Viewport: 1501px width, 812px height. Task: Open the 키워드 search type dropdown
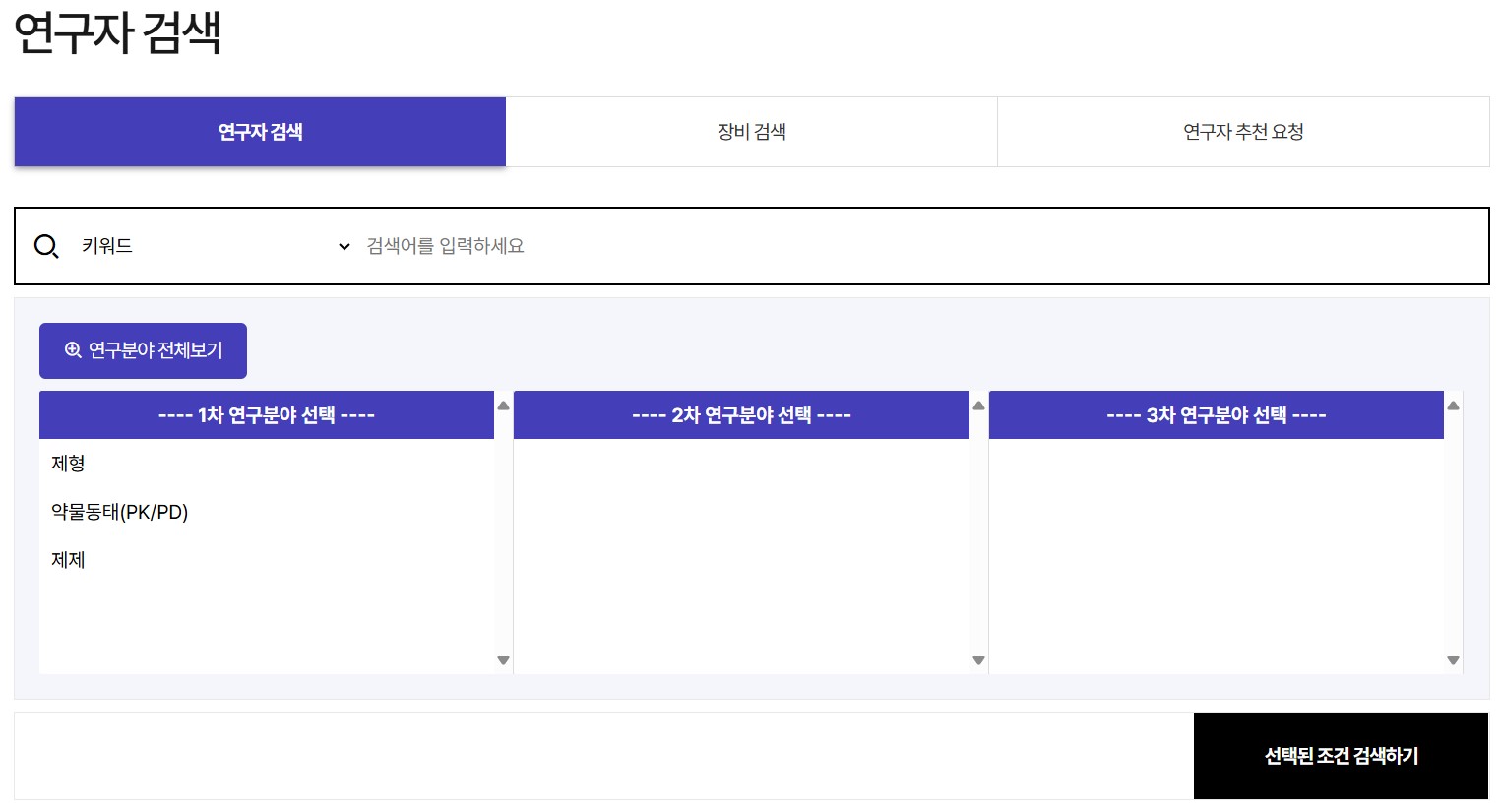[x=212, y=246]
